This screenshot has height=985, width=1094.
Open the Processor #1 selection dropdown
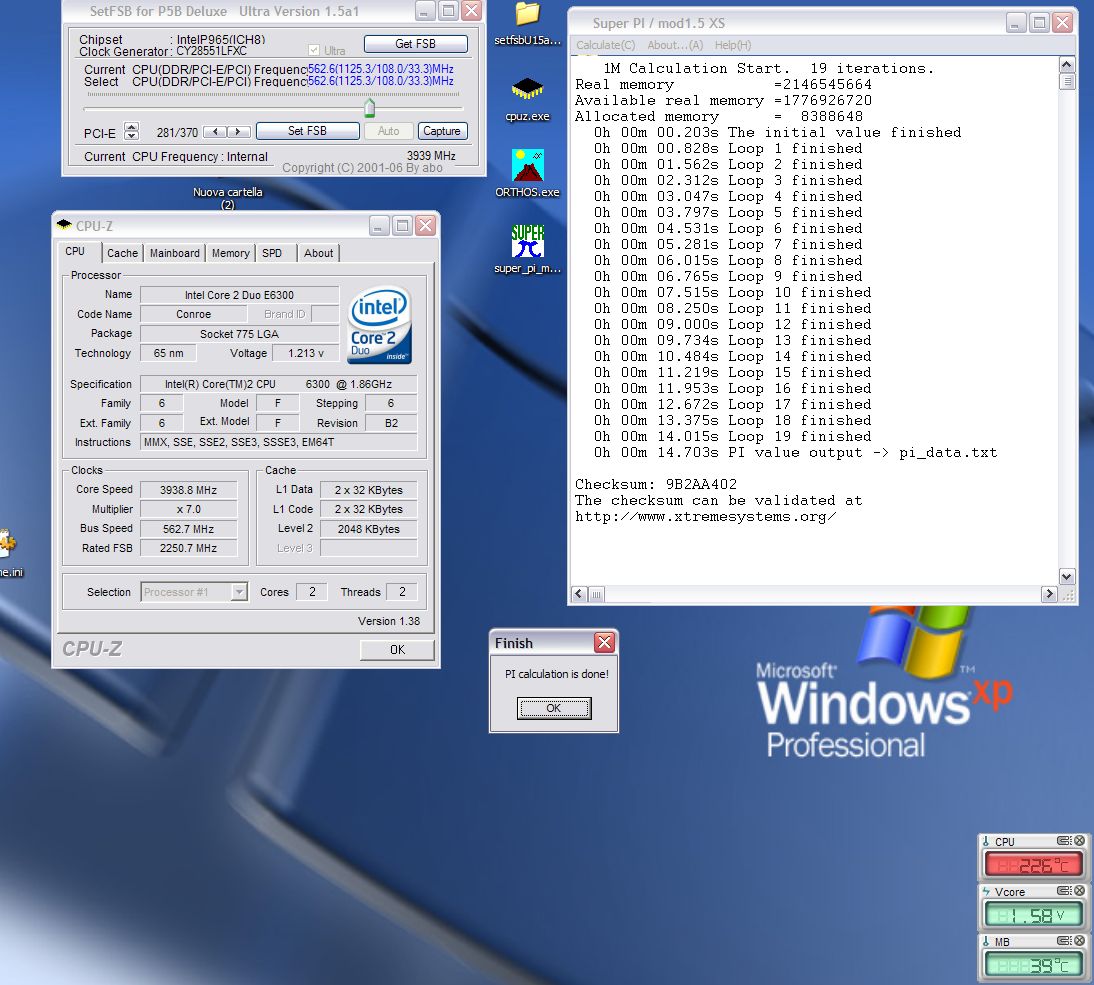point(239,592)
